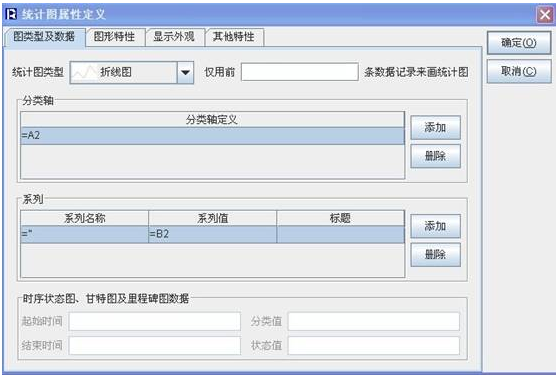The image size is (560, 380).
Task: Click the 状态值 input field
Action: point(374,346)
